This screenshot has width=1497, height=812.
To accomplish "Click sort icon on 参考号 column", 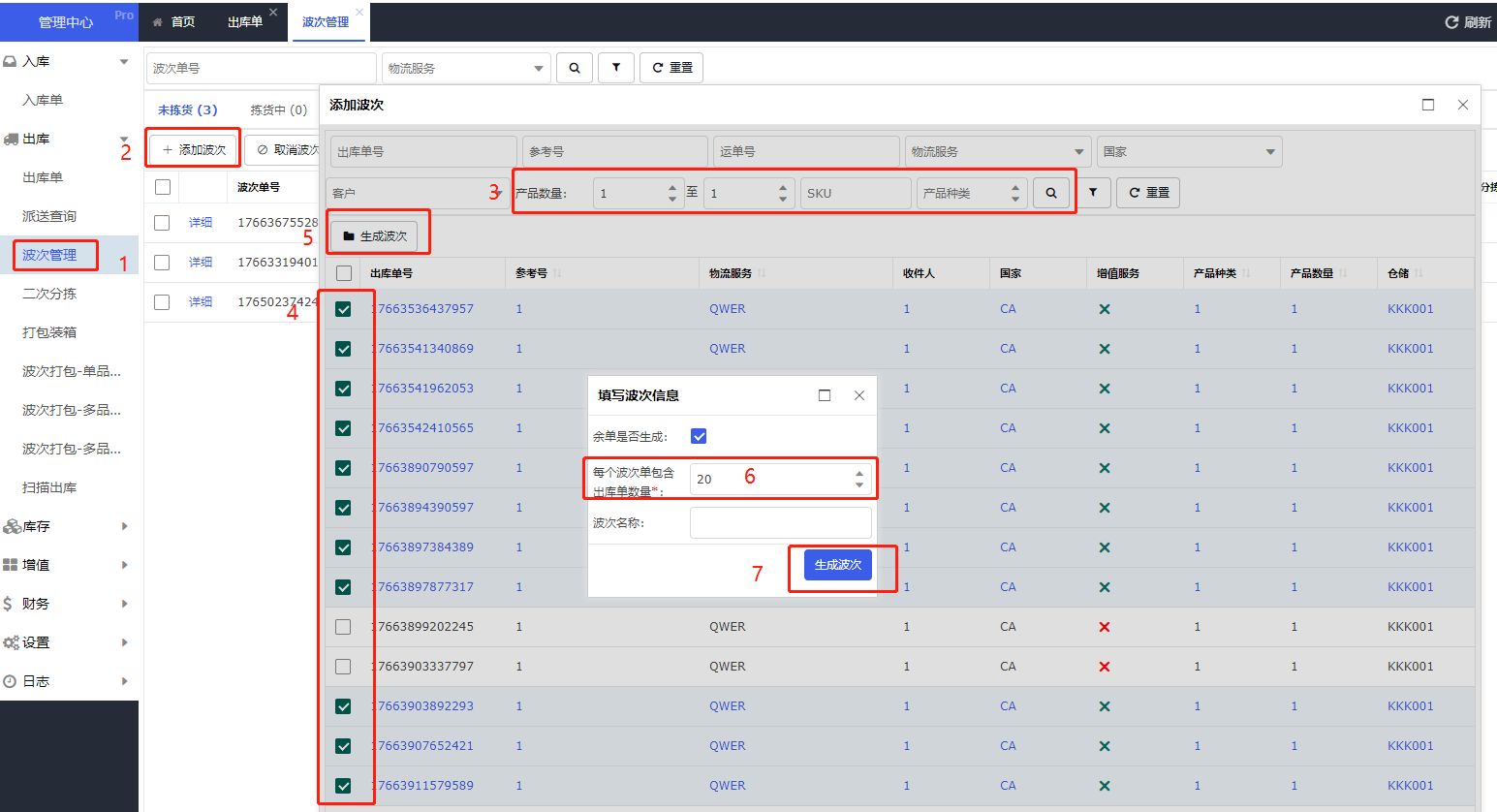I will pos(558,273).
